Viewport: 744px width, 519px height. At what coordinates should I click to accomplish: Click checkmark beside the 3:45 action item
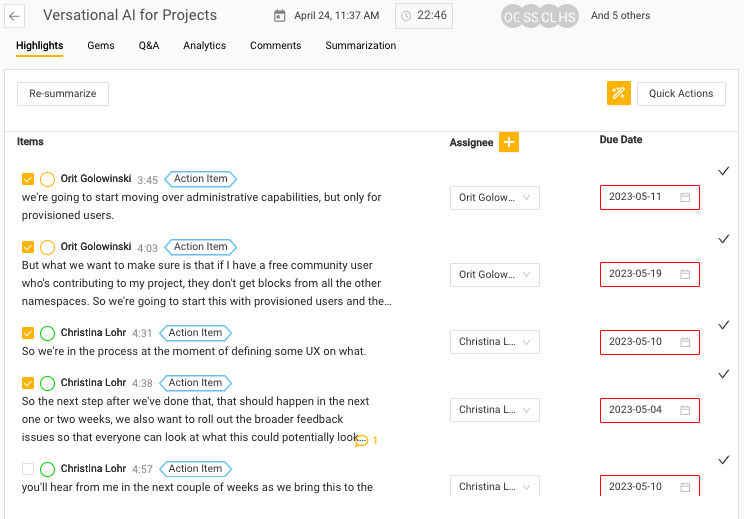[724, 171]
